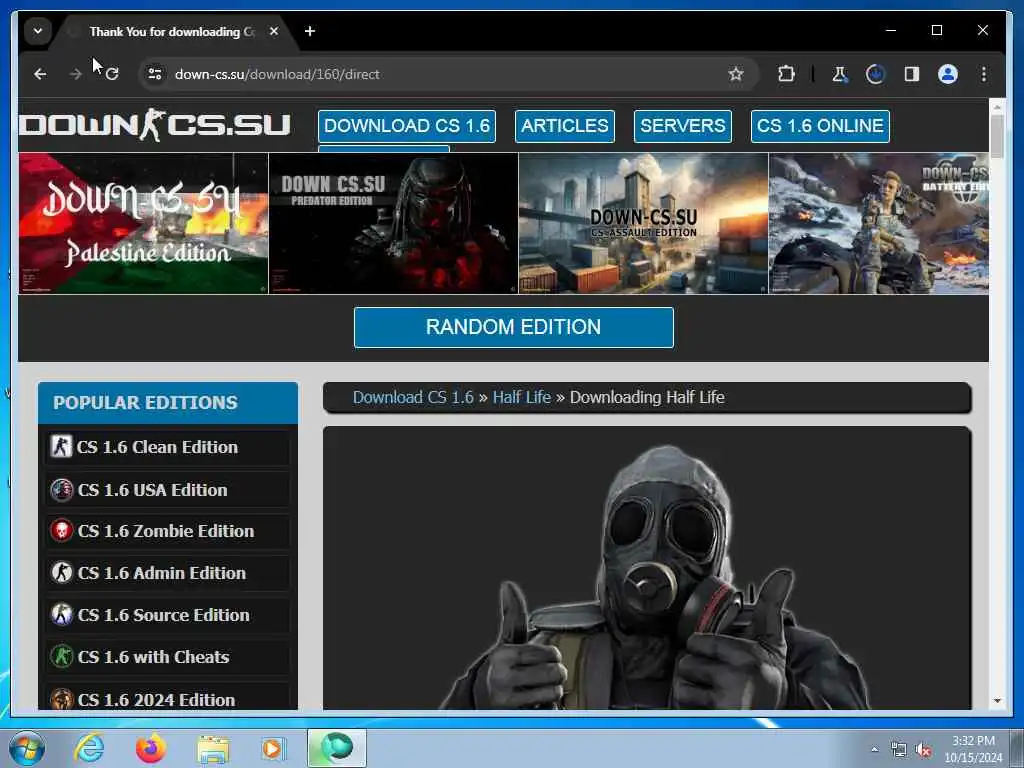Launch Internet Explorer from the taskbar
Viewport: 1024px width, 768px height.
tap(89, 748)
